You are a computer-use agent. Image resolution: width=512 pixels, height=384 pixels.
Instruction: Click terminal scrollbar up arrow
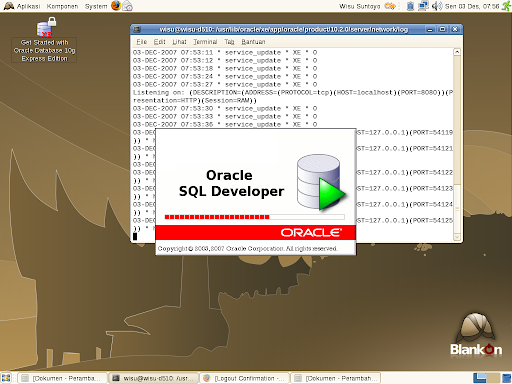click(x=457, y=52)
